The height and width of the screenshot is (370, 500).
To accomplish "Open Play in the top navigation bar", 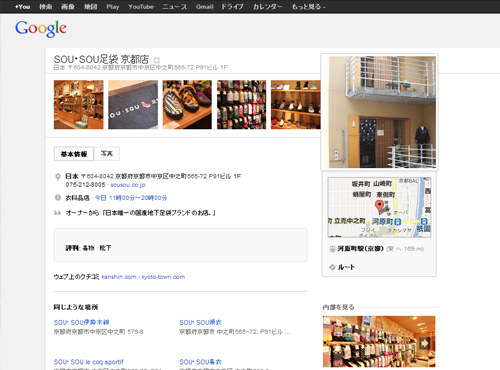I will point(113,7).
